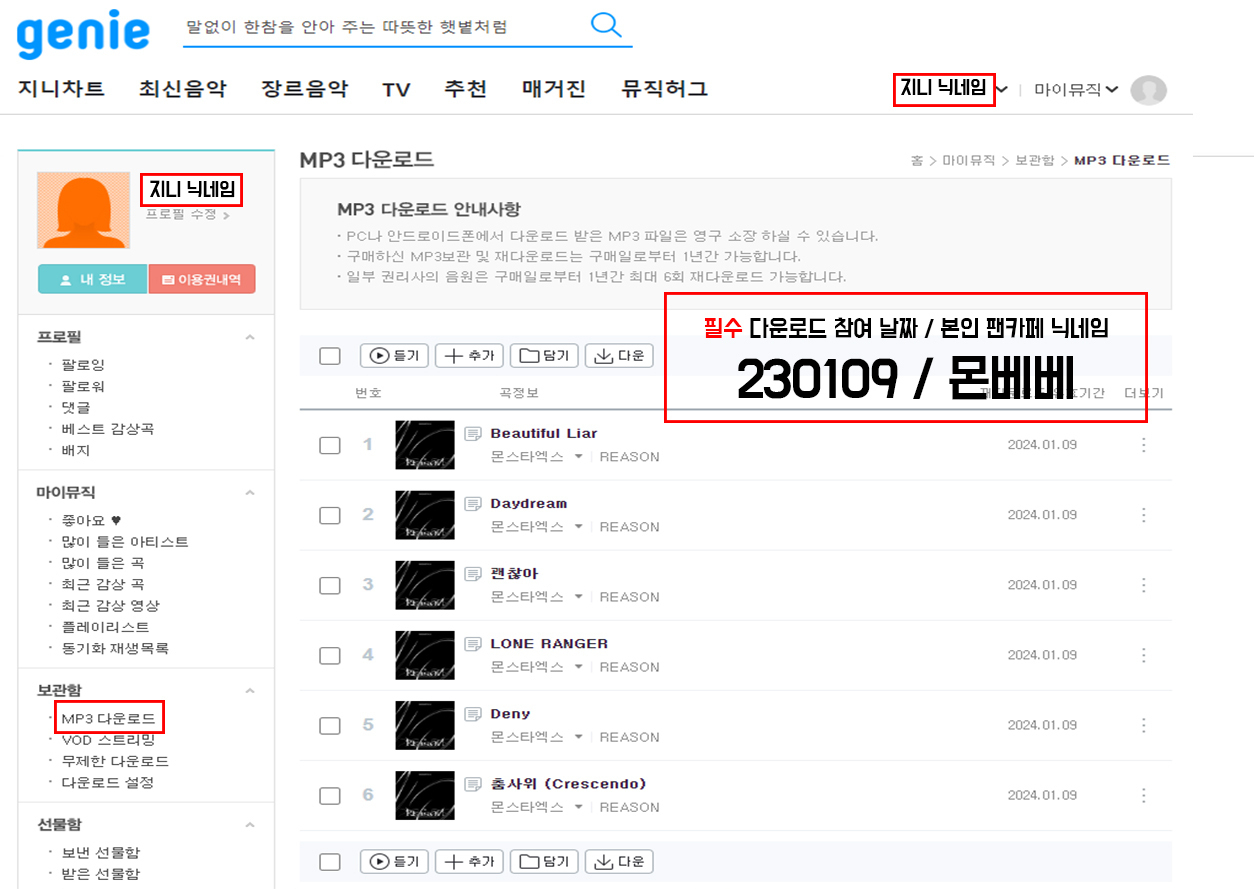The height and width of the screenshot is (889, 1254).
Task: Collapse the 프로필 sidebar section
Action: point(250,337)
